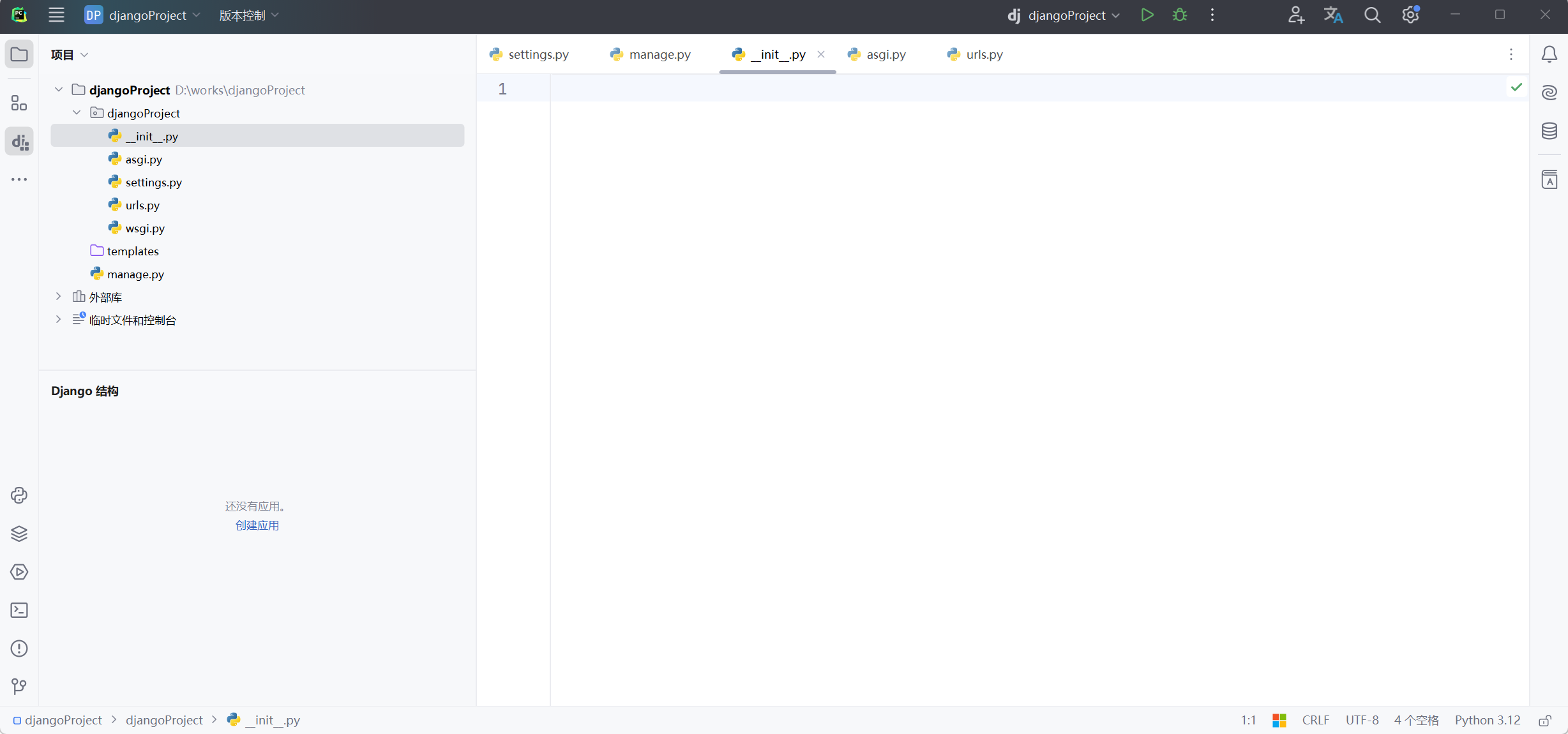The image size is (1568, 734).
Task: Open editor tabs more options menu
Action: click(x=1511, y=54)
